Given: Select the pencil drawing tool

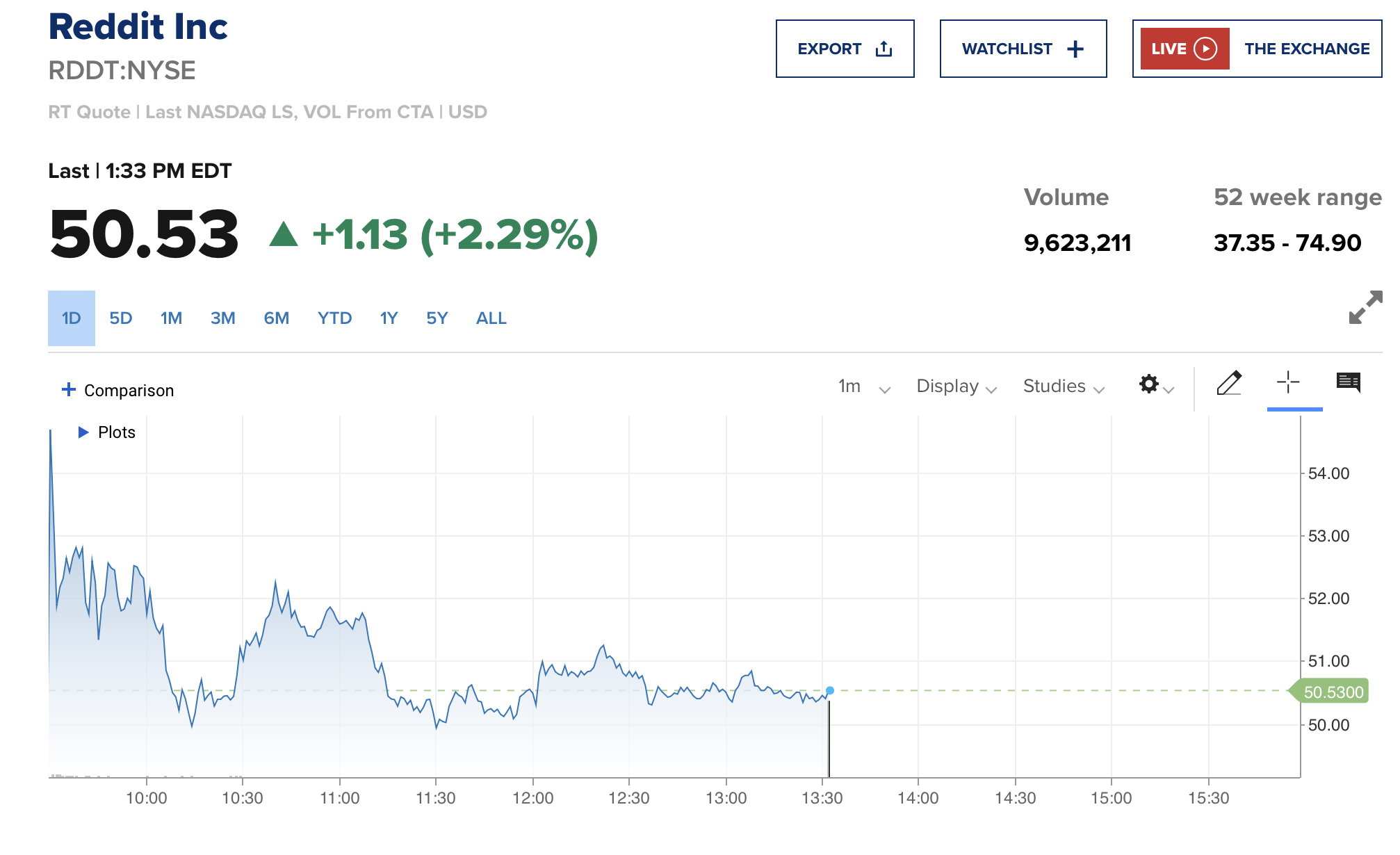Looking at the screenshot, I should point(1229,383).
